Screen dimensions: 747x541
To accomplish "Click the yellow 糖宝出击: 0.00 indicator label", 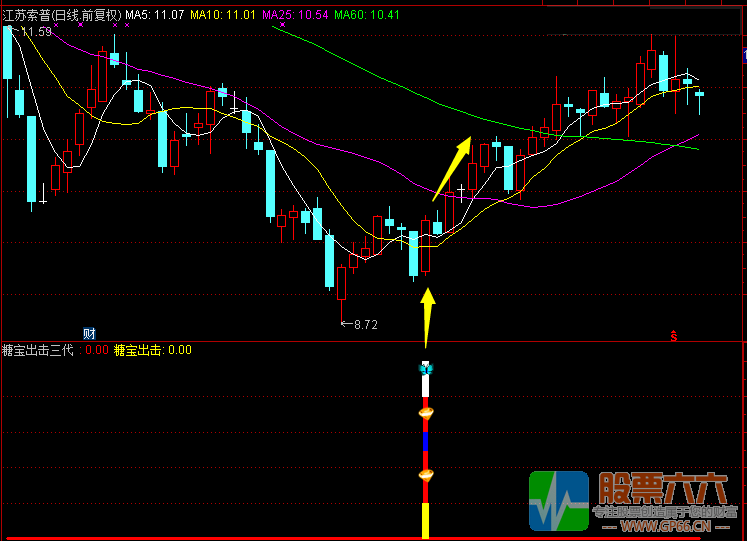I will point(153,350).
